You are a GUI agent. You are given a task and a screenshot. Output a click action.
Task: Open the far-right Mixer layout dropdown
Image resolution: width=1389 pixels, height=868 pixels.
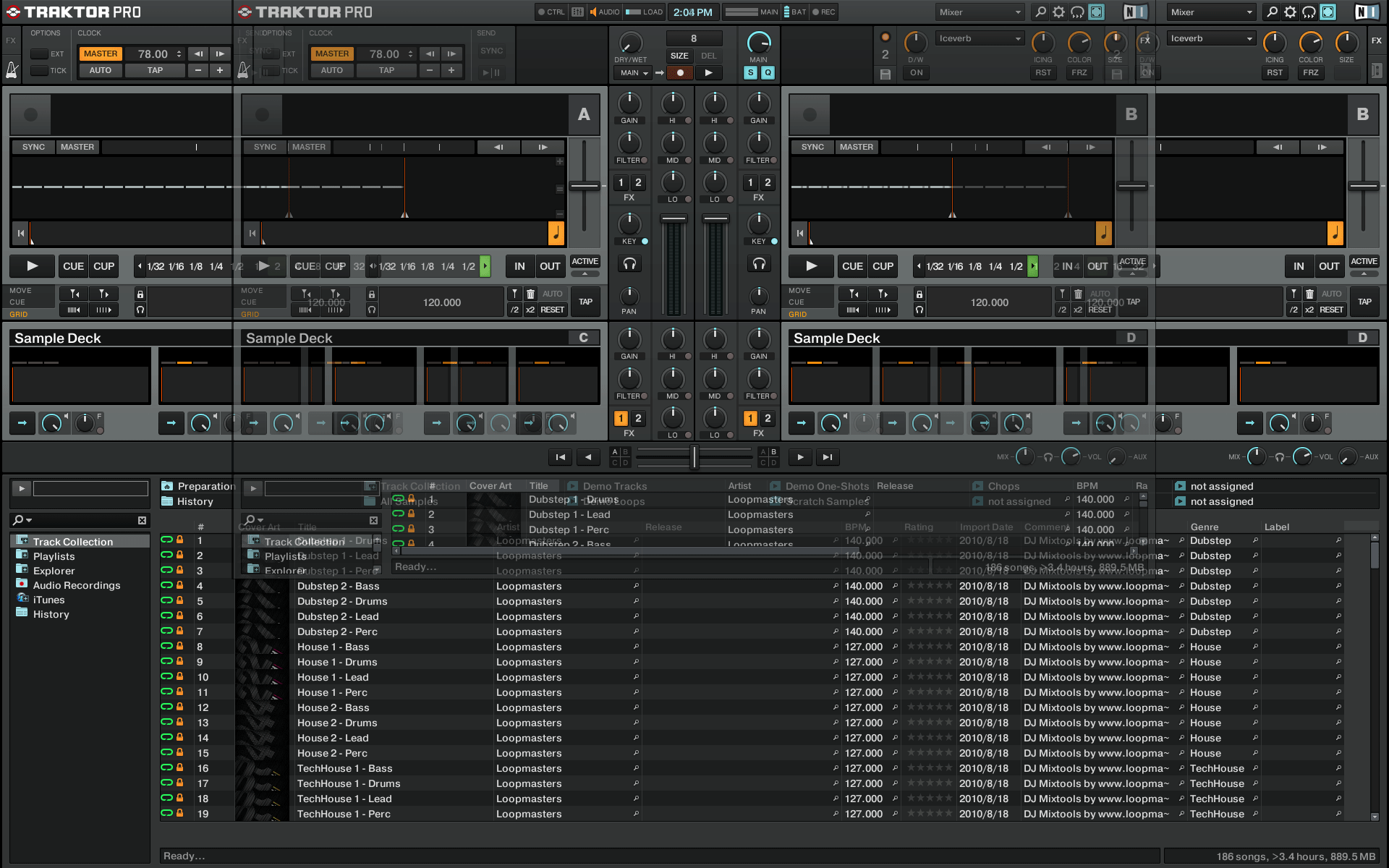point(1210,12)
